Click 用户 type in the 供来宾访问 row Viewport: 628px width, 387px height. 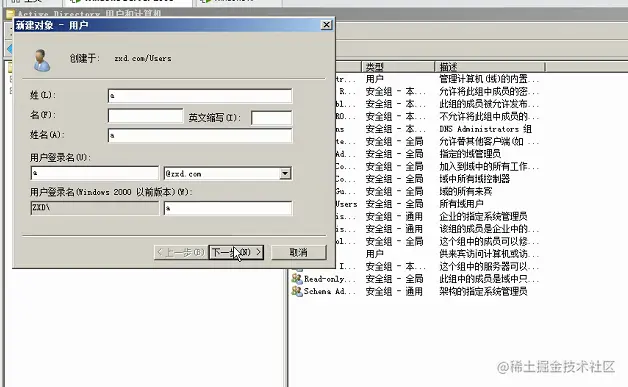point(374,254)
